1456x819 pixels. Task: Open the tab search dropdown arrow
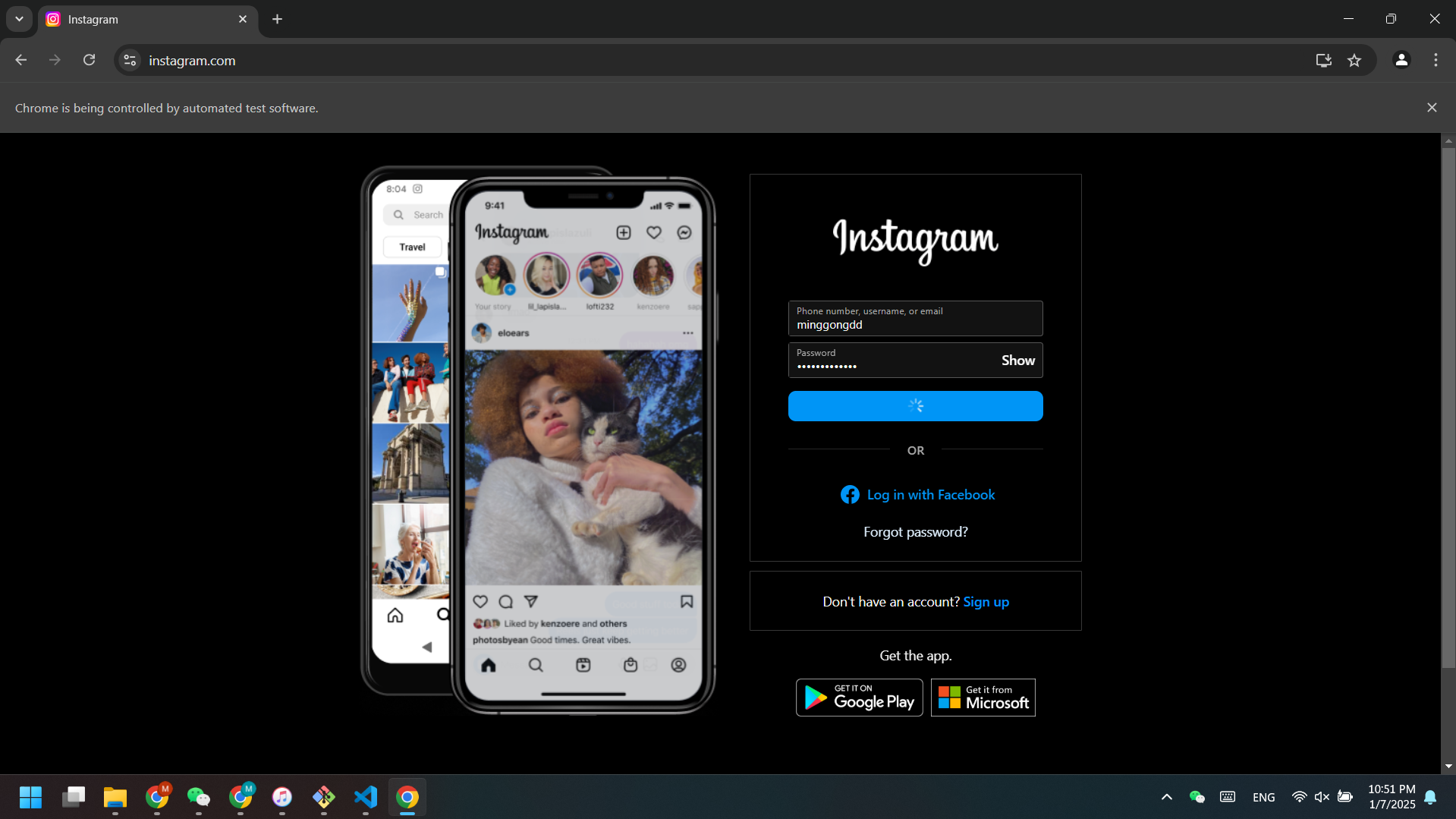19,19
